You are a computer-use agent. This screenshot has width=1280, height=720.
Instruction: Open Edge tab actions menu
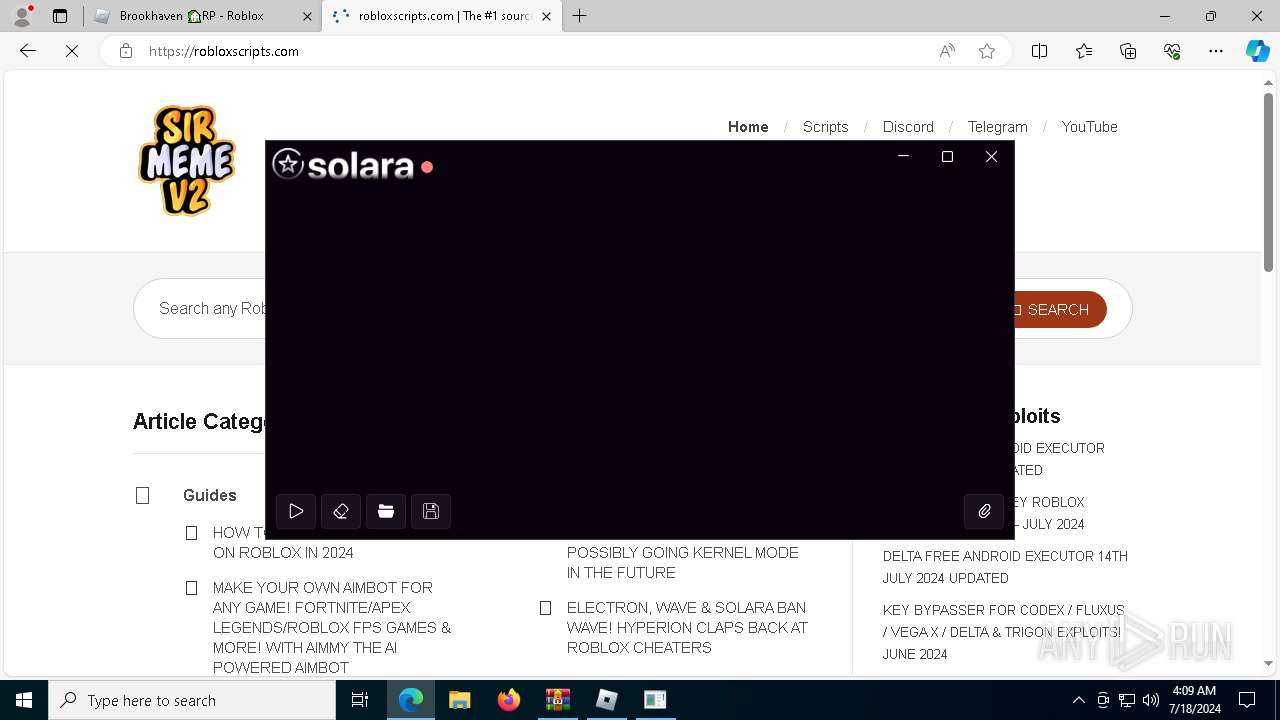click(60, 16)
